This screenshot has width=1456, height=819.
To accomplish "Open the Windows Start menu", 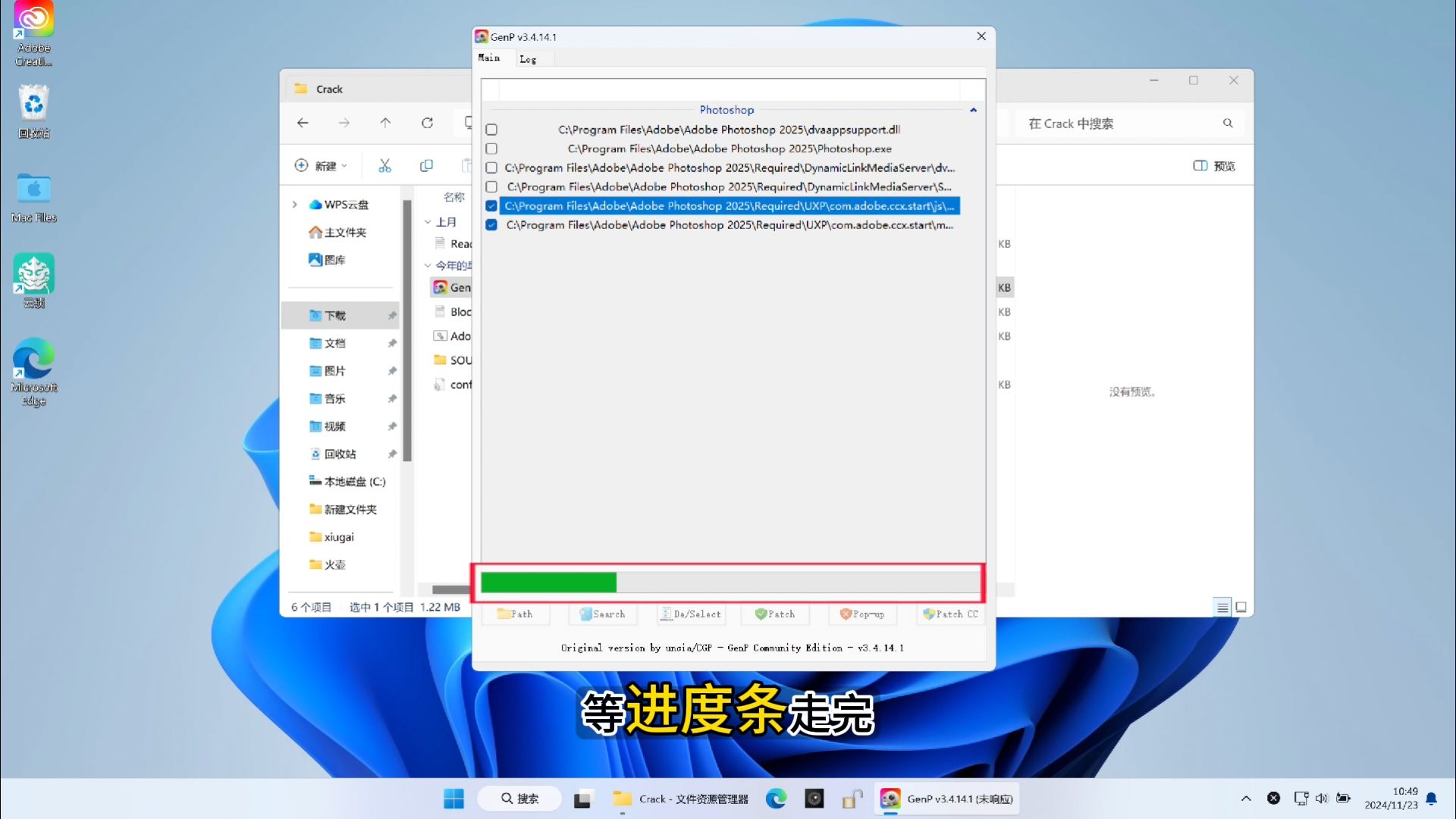I will click(453, 799).
